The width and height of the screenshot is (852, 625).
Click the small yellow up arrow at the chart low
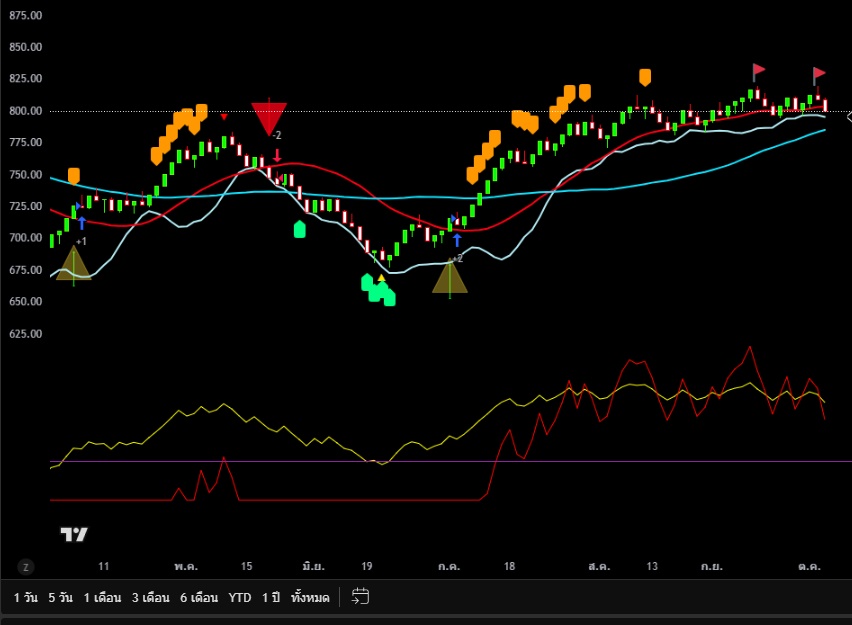pos(381,277)
